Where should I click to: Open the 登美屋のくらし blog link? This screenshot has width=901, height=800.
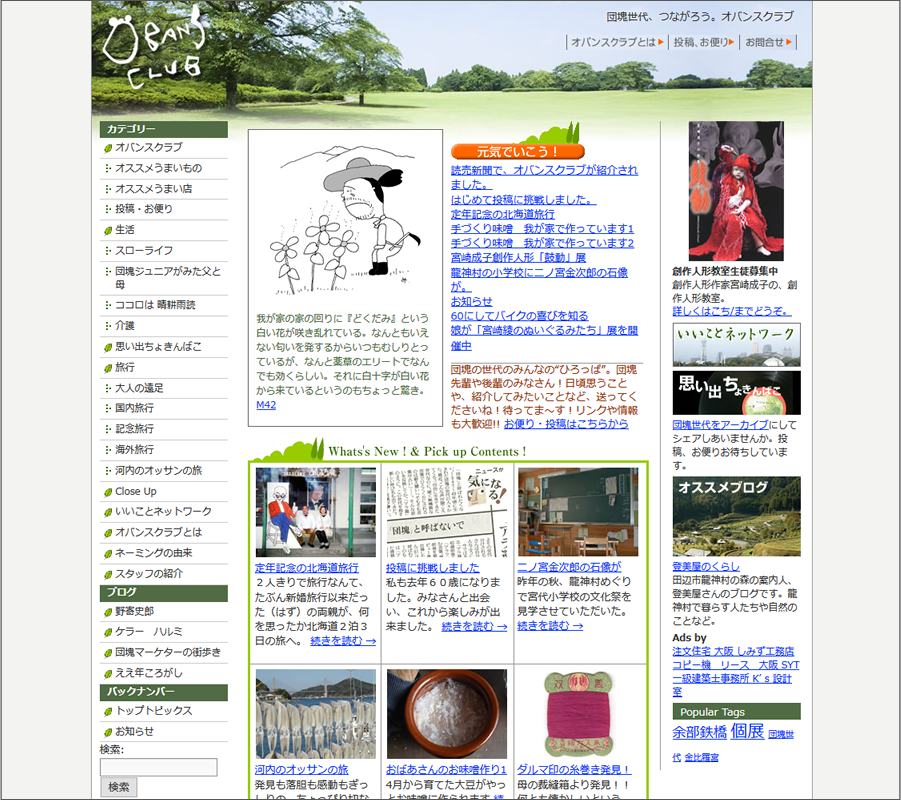706,567
